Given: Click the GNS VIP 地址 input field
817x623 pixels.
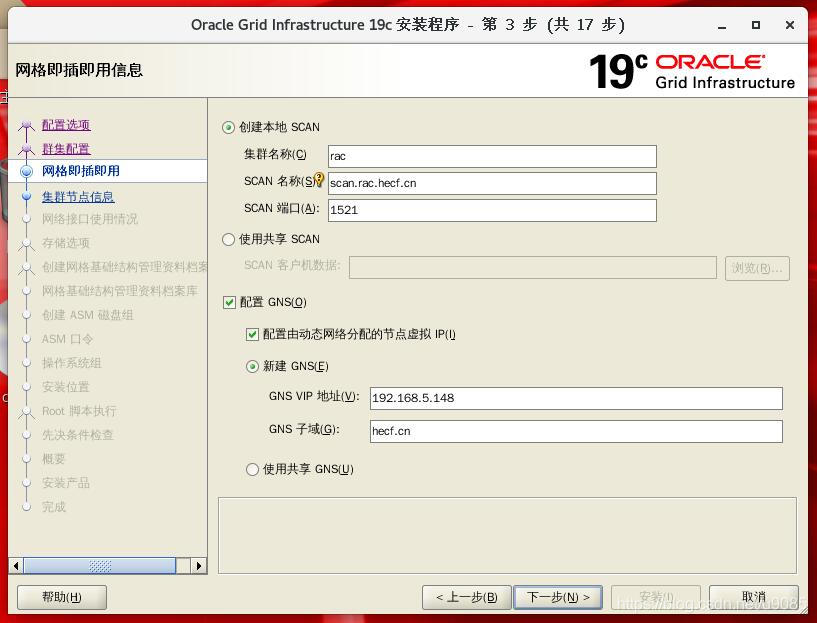Looking at the screenshot, I should pyautogui.click(x=576, y=398).
